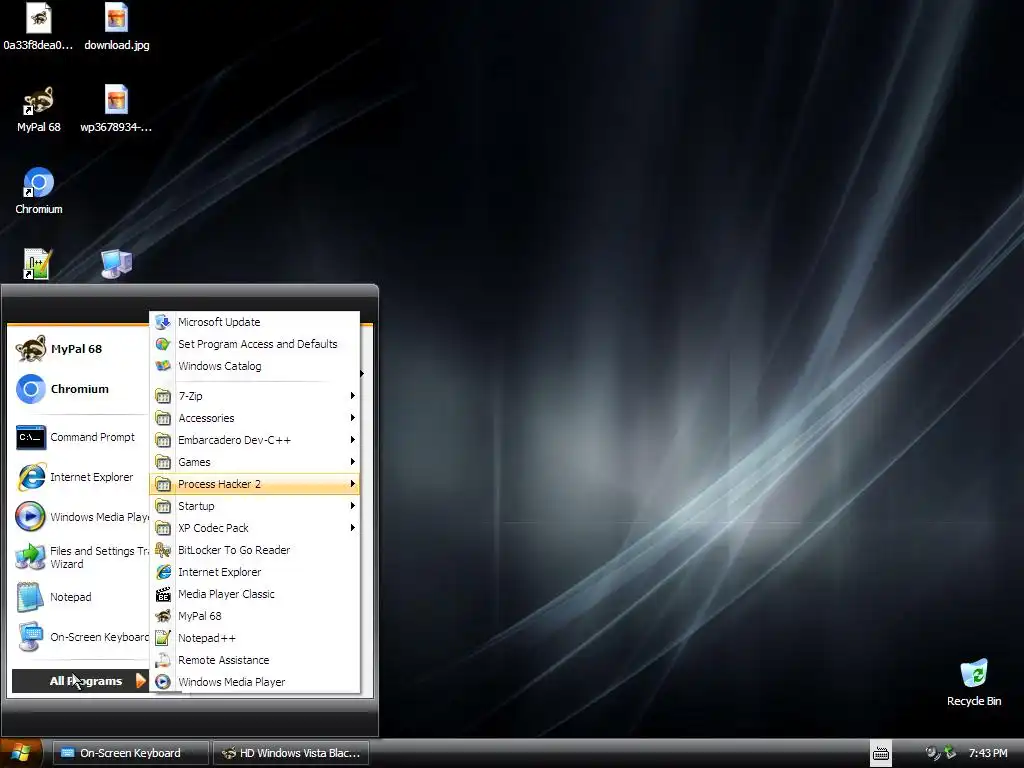Click Microsoft Update in All Programs

click(x=255, y=322)
